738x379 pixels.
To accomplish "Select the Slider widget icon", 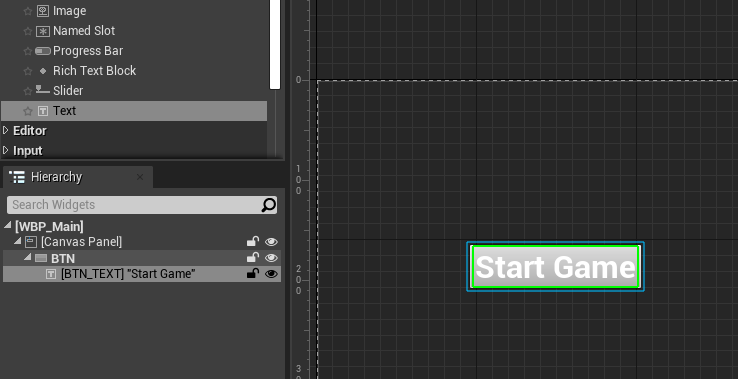I will [x=43, y=89].
